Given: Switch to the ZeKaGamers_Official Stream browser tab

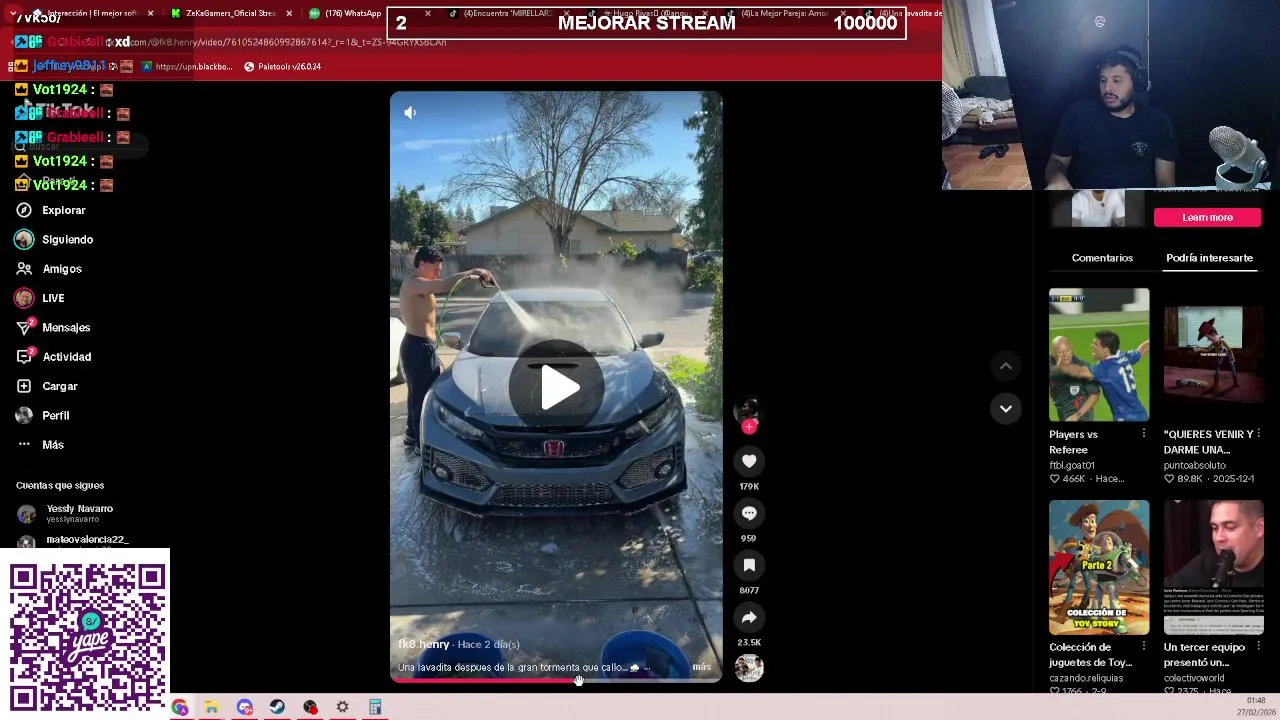Looking at the screenshot, I should [x=230, y=13].
